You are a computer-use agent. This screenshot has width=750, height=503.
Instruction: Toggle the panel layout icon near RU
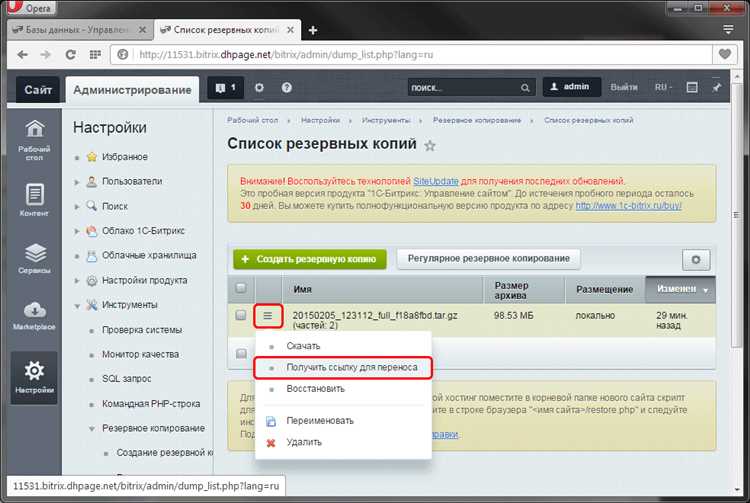pos(692,87)
